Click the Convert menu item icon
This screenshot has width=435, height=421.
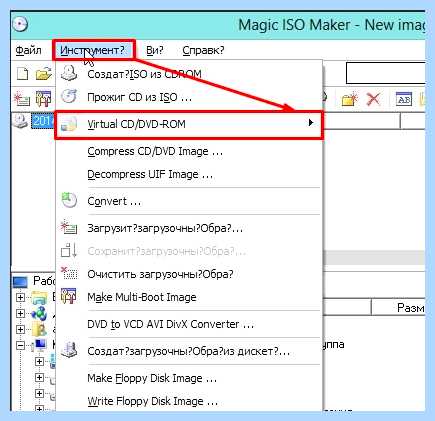69,200
